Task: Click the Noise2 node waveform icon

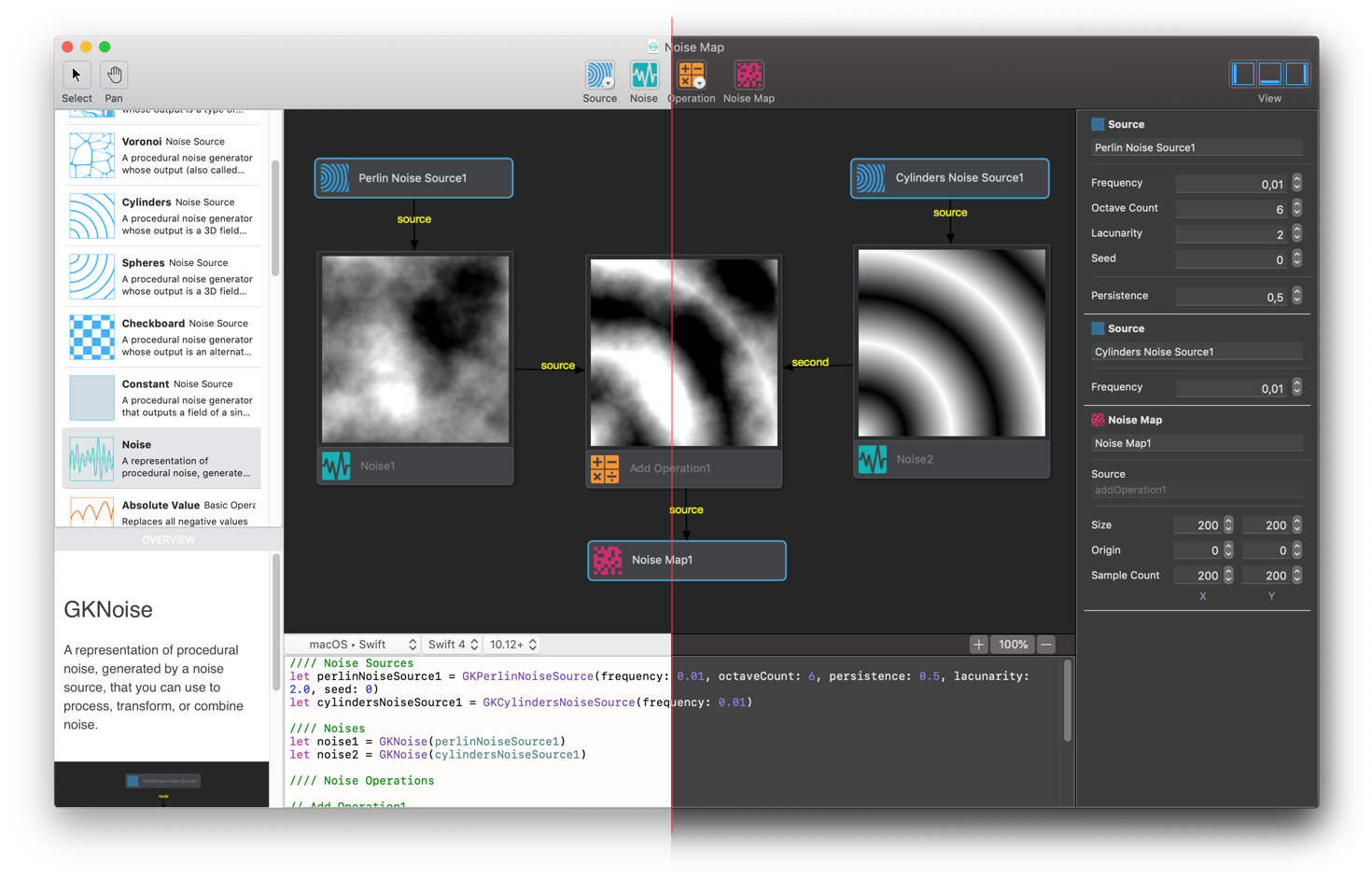Action: [873, 459]
